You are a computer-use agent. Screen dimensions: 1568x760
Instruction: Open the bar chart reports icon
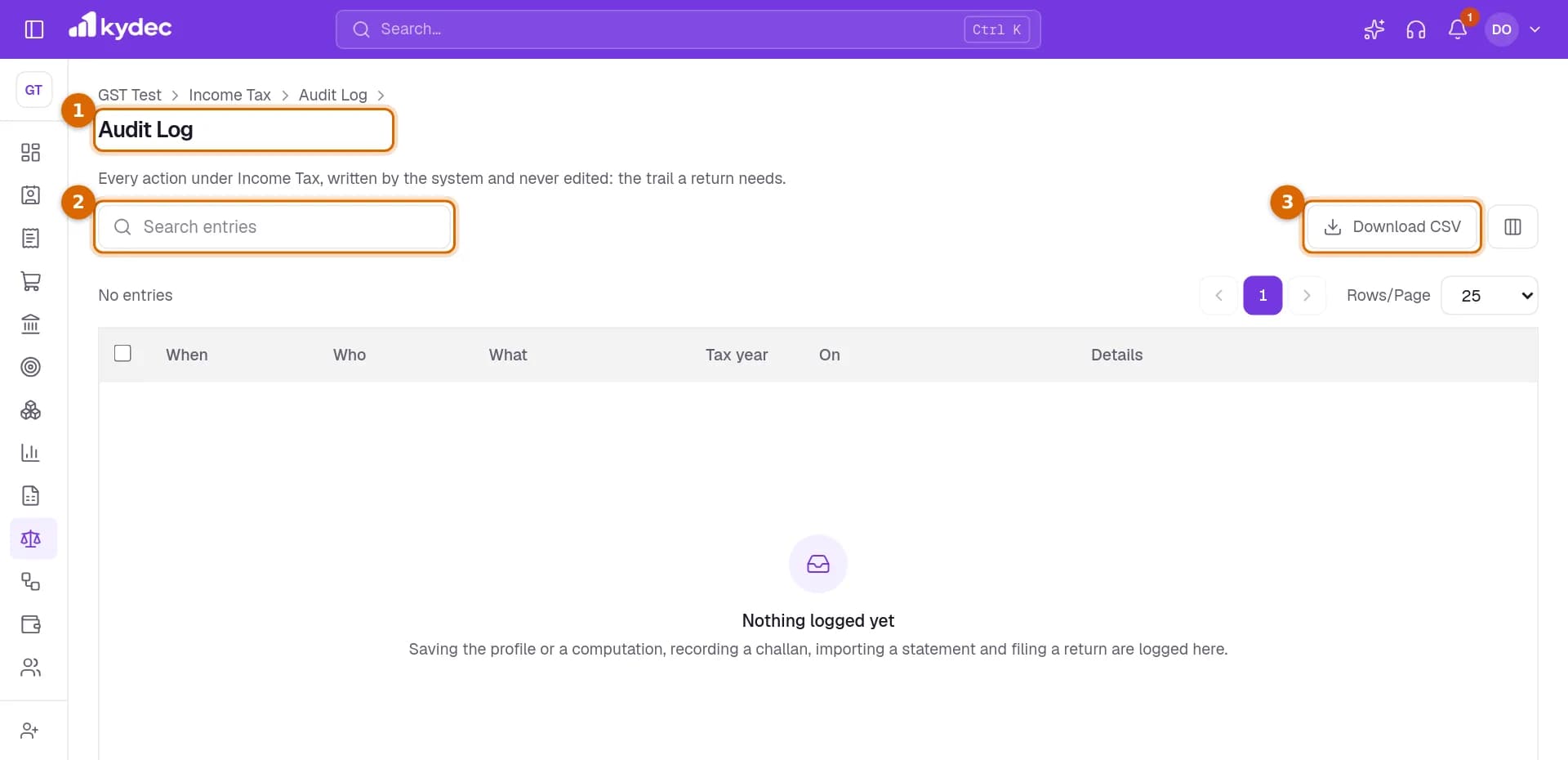(31, 453)
